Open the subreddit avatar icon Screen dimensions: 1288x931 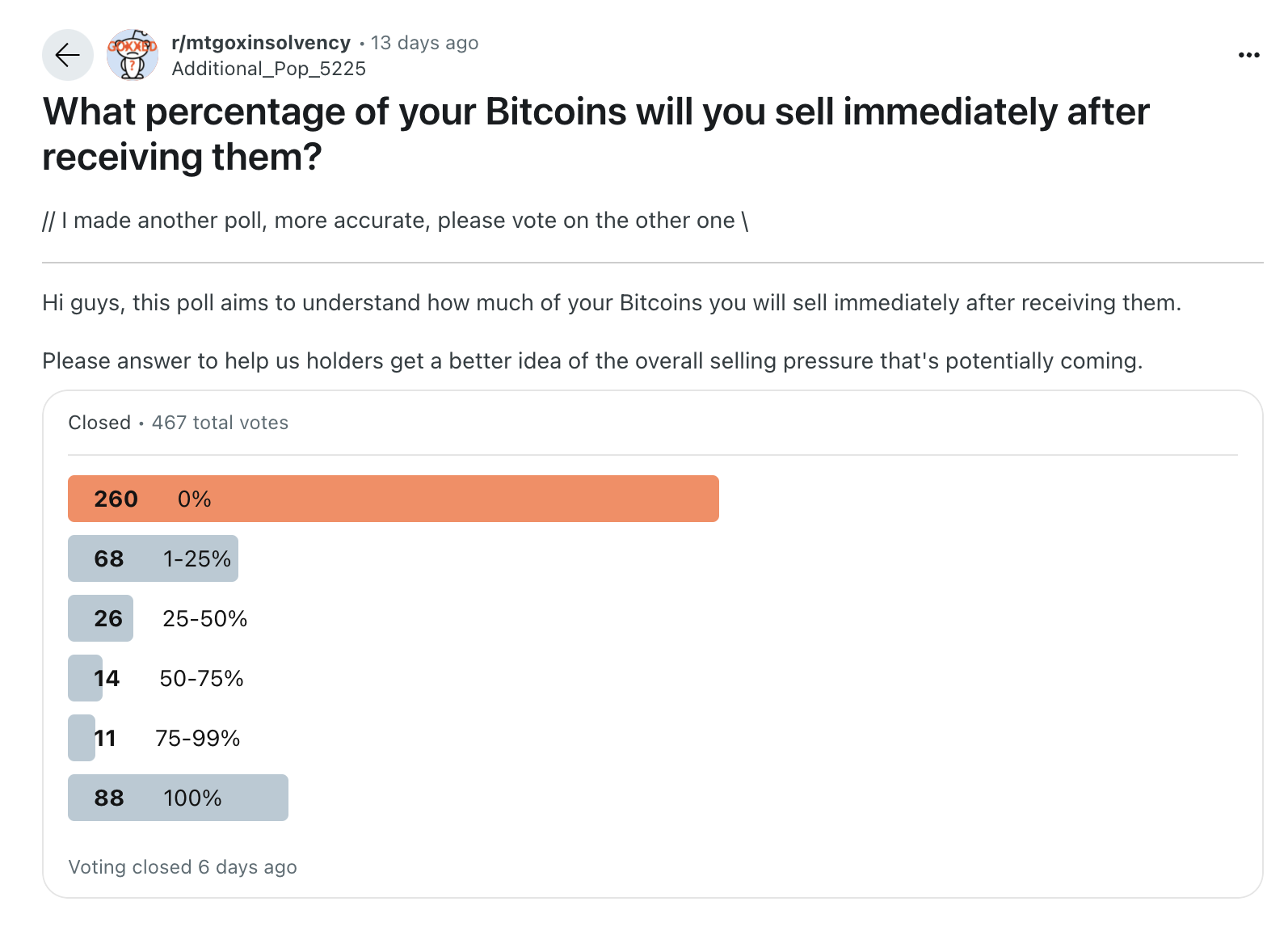133,55
